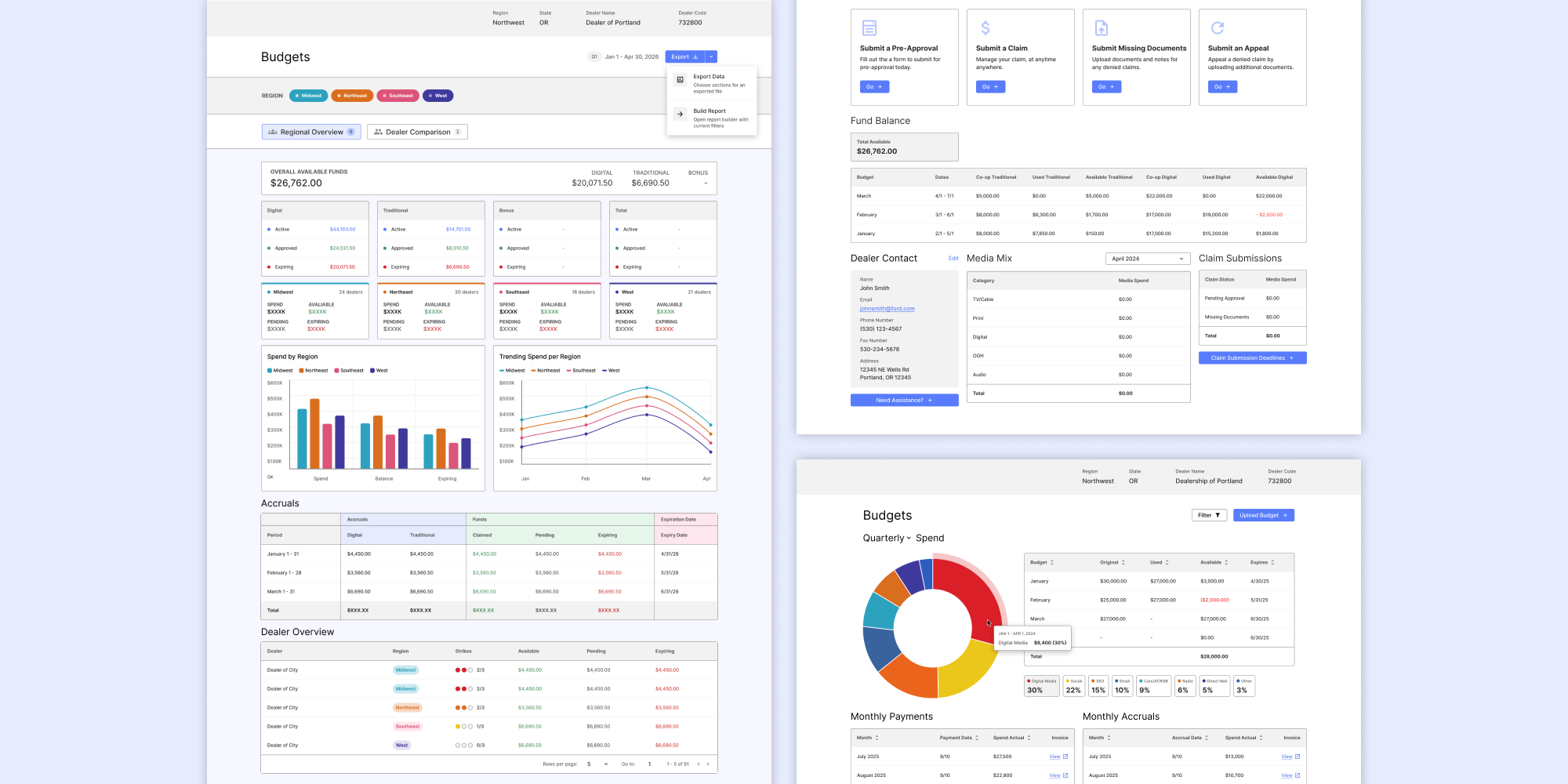Click Go under Submit a Pre-Approval

(x=874, y=87)
